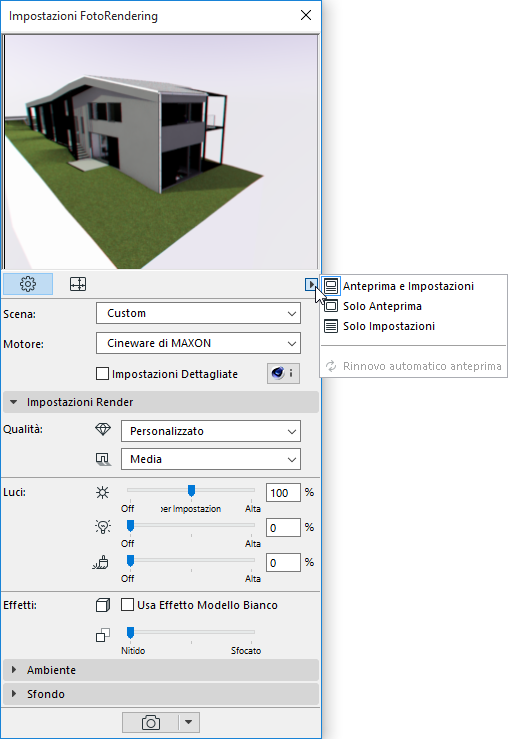Screen dimensions: 508x739
Task: Click the White Model cube icon
Action: tap(103, 605)
